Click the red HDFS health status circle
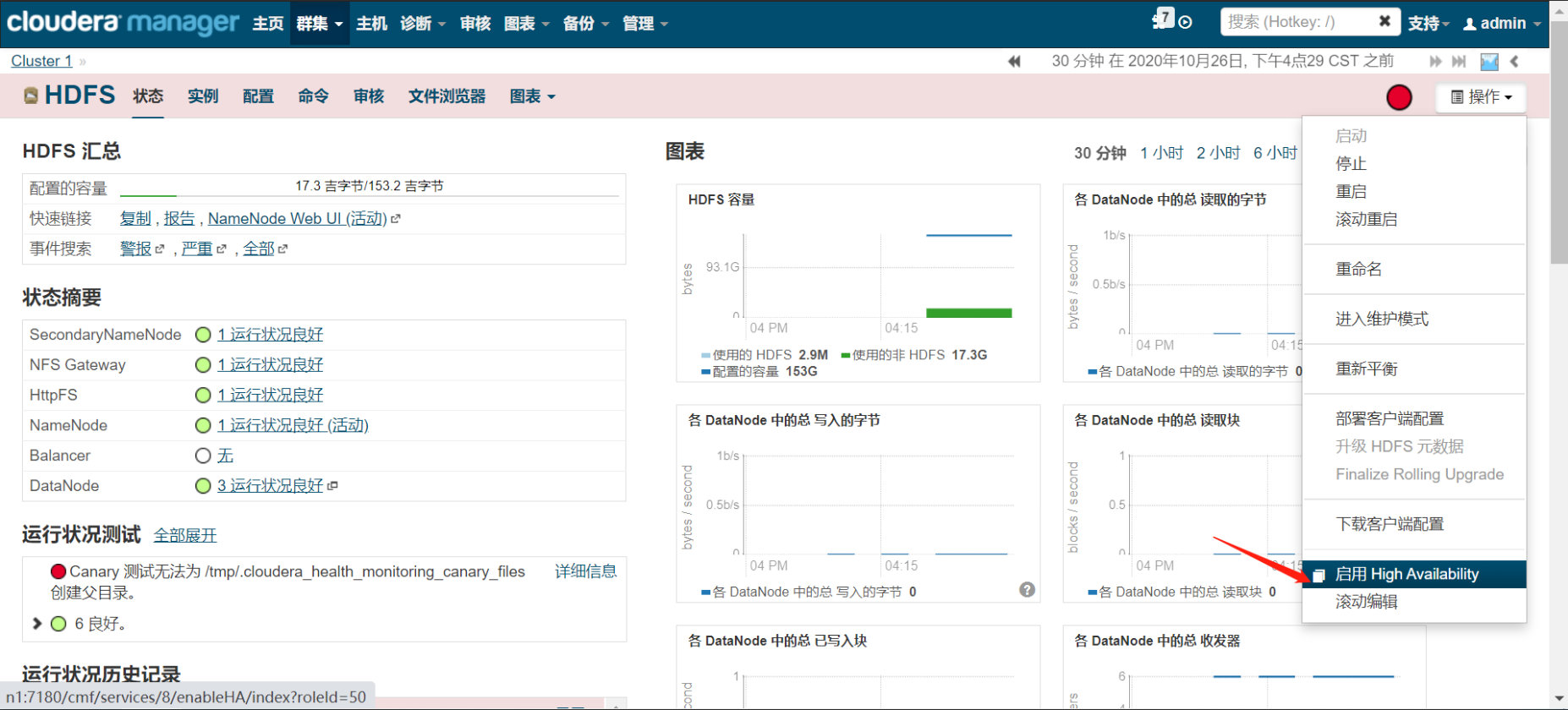 (1399, 97)
